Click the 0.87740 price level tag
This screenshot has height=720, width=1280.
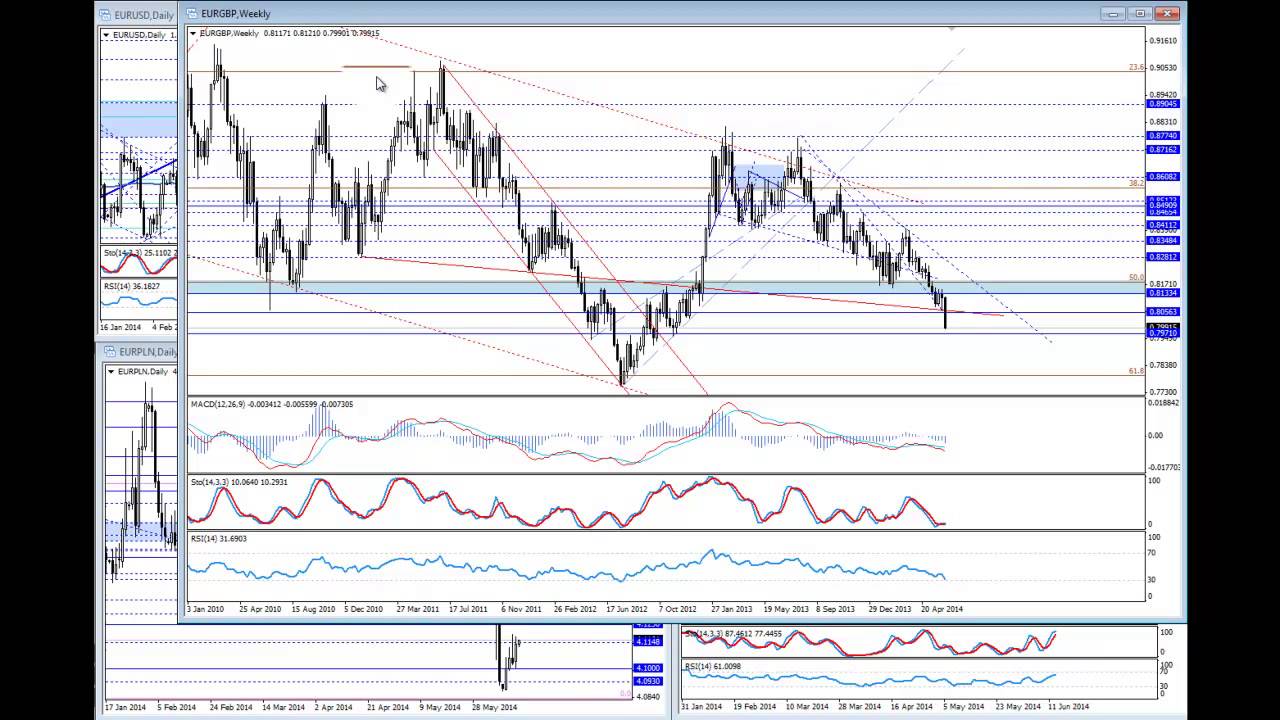click(1163, 136)
